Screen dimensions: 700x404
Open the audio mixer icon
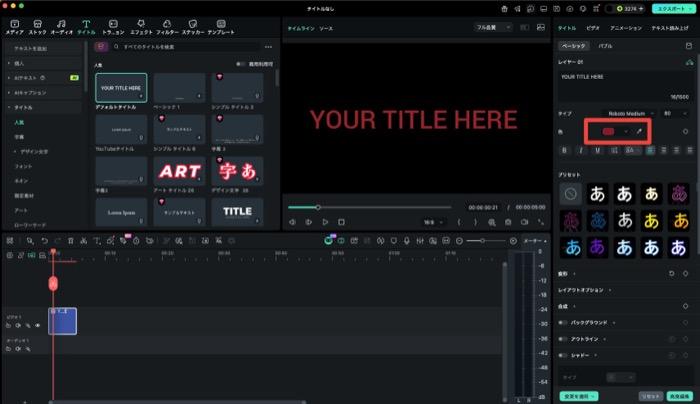[x=420, y=241]
